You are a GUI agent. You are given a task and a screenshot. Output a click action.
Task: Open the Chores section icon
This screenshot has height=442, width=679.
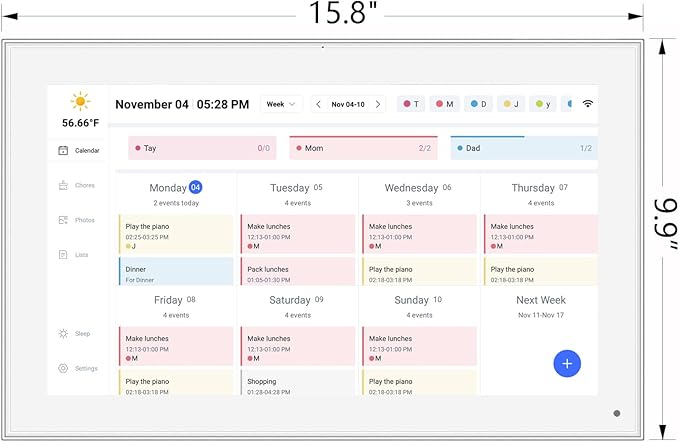pos(63,185)
